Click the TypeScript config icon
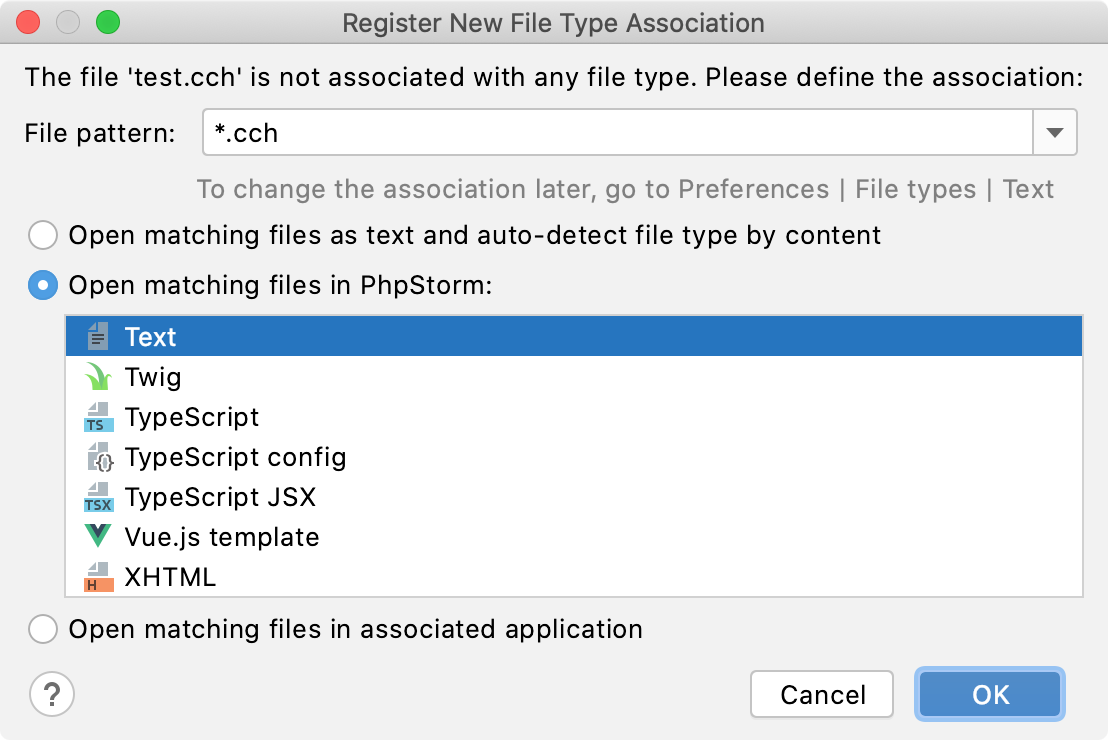 tap(97, 457)
